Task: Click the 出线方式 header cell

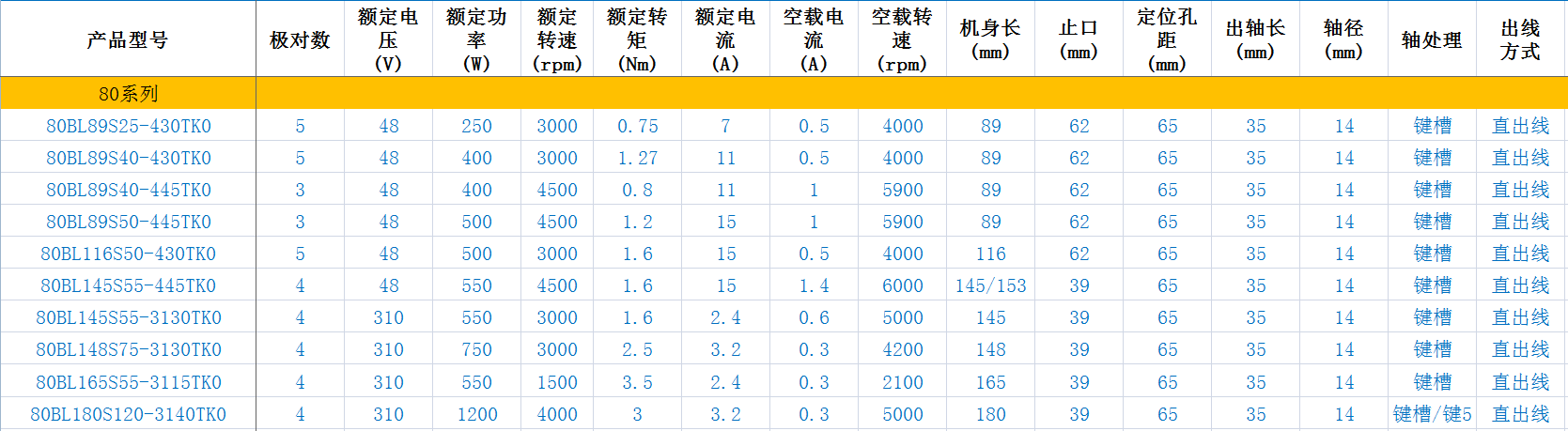Action: point(1520,39)
